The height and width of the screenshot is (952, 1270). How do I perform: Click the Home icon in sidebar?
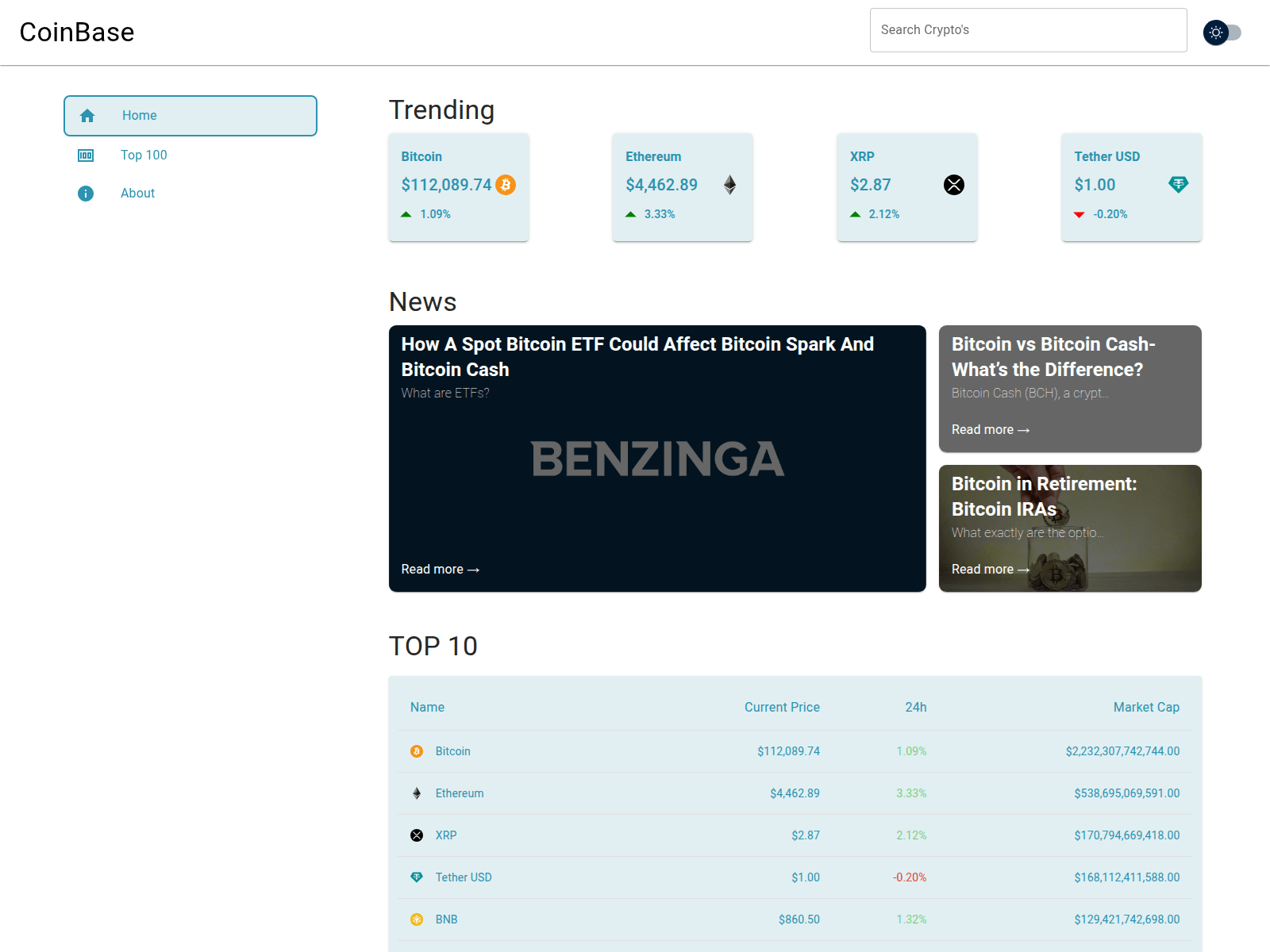coord(87,116)
